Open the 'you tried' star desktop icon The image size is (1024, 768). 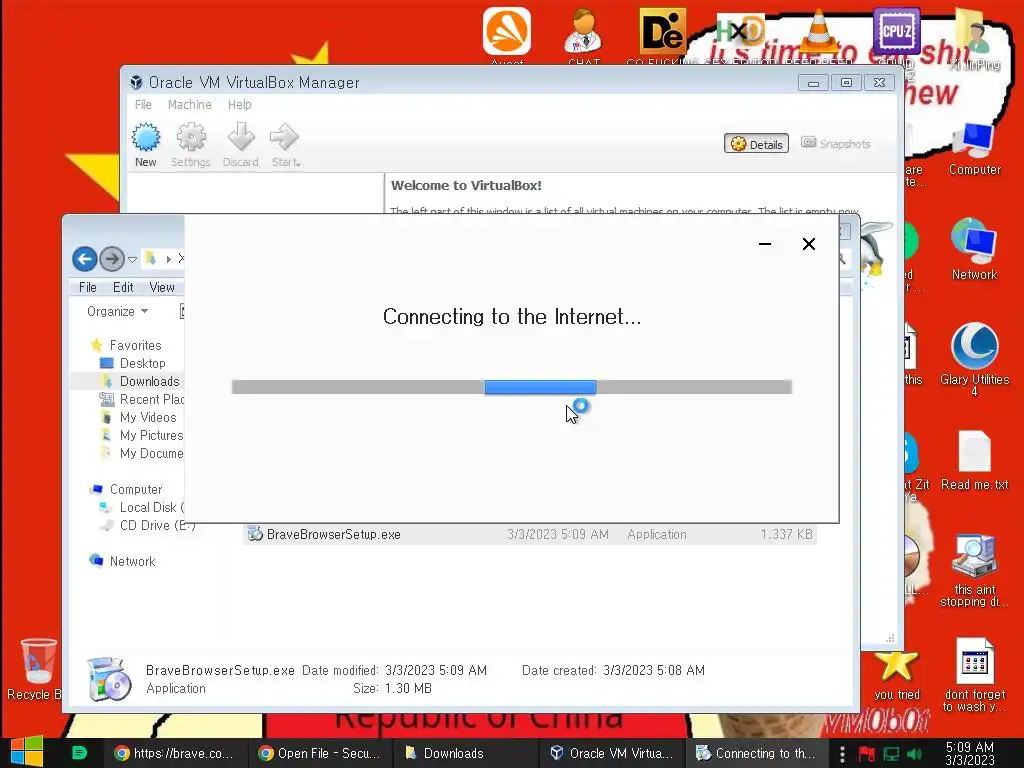click(897, 675)
